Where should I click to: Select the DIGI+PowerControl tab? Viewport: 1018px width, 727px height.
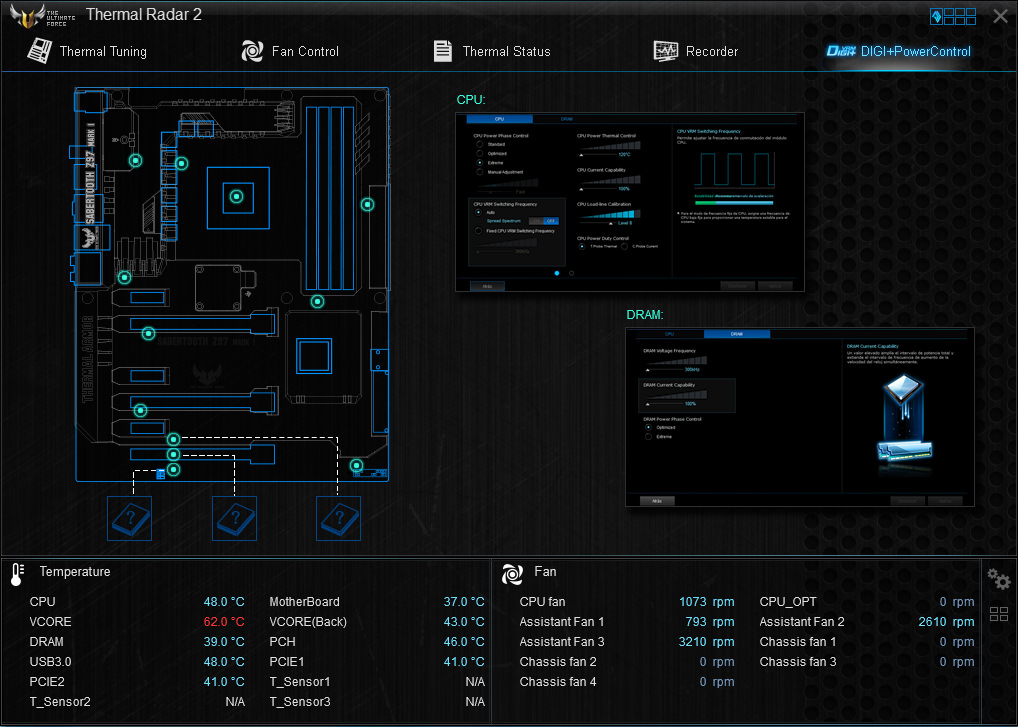tap(899, 51)
